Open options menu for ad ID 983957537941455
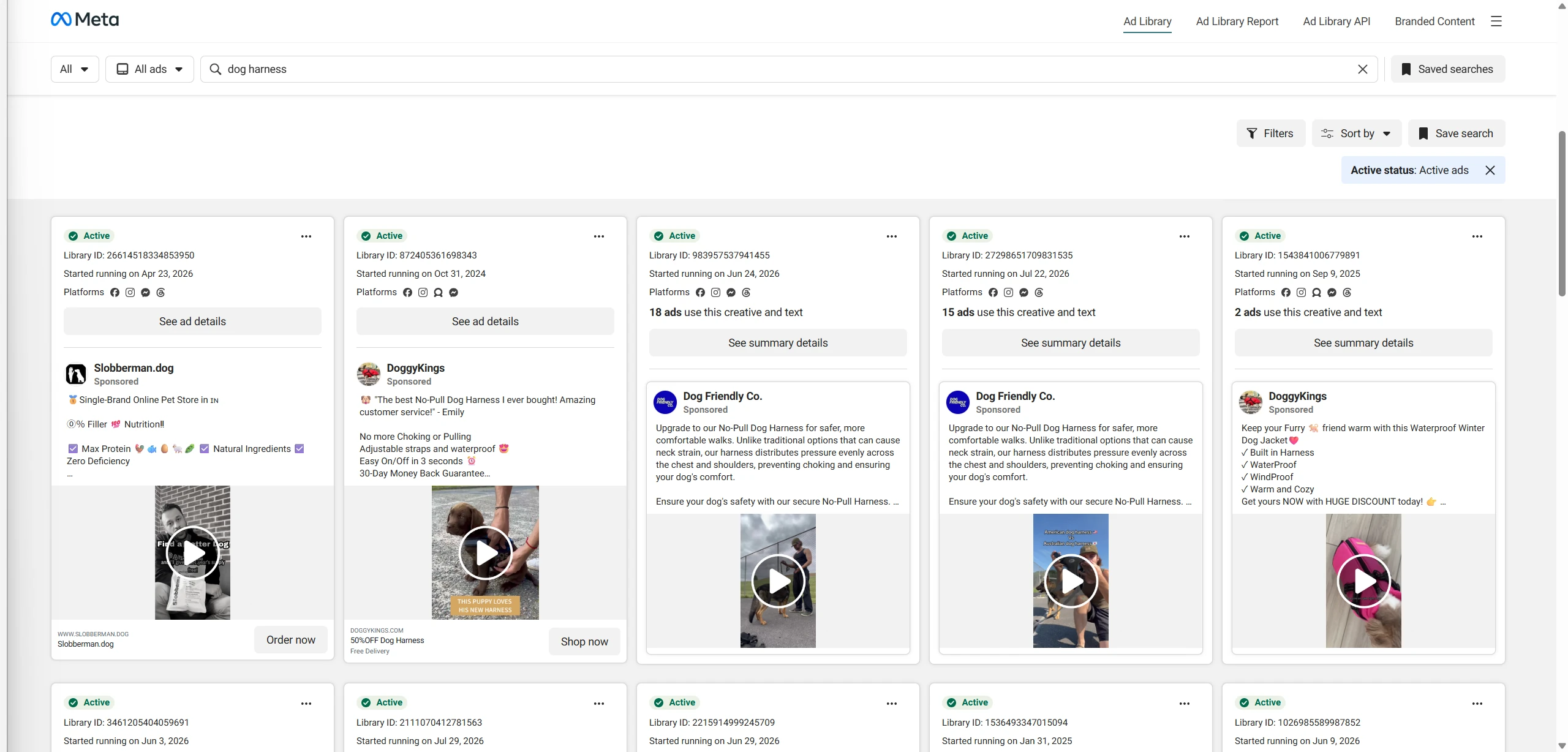The width and height of the screenshot is (1568, 752). point(892,236)
